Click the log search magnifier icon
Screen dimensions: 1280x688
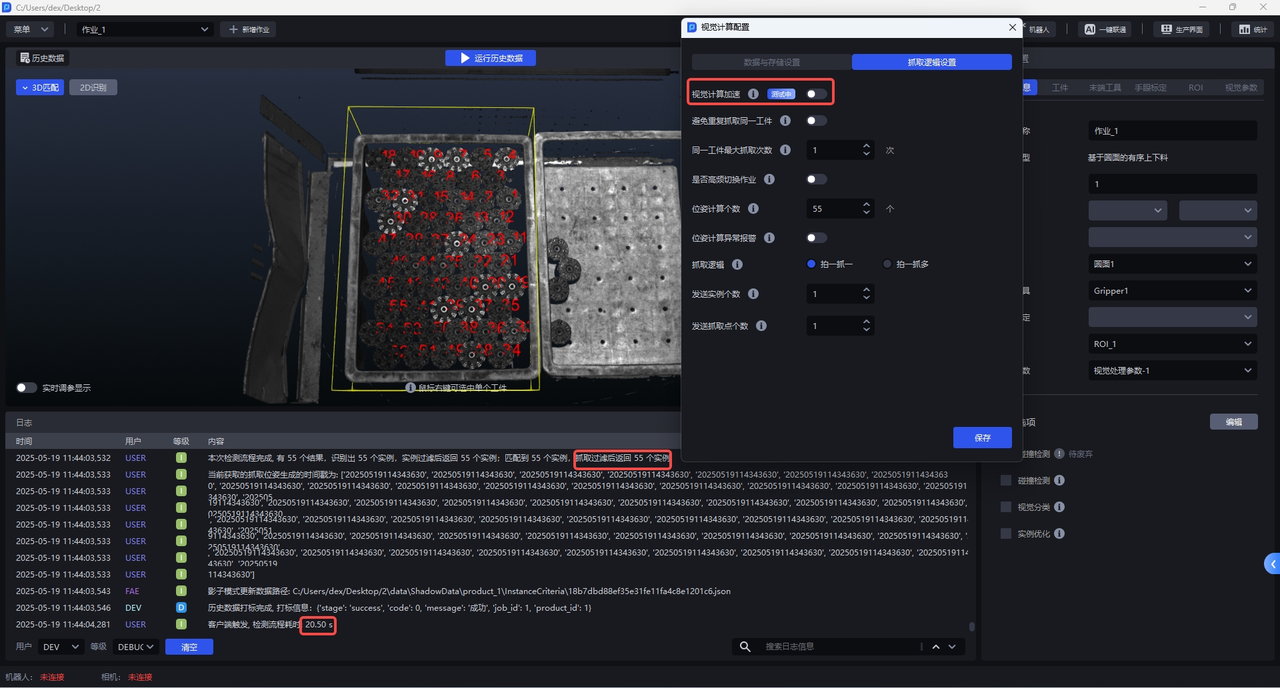point(745,647)
